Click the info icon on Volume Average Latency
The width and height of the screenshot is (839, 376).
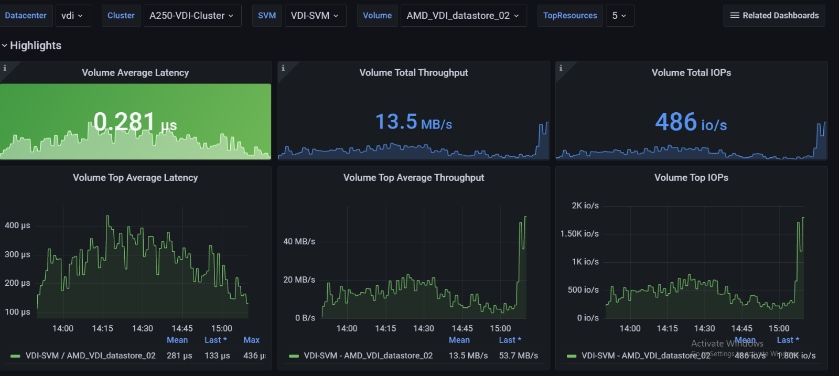click(x=5, y=68)
